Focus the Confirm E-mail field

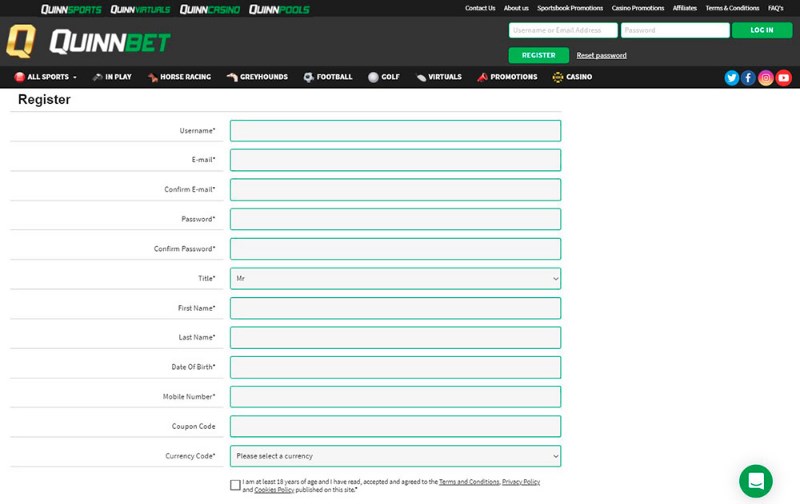tap(395, 190)
